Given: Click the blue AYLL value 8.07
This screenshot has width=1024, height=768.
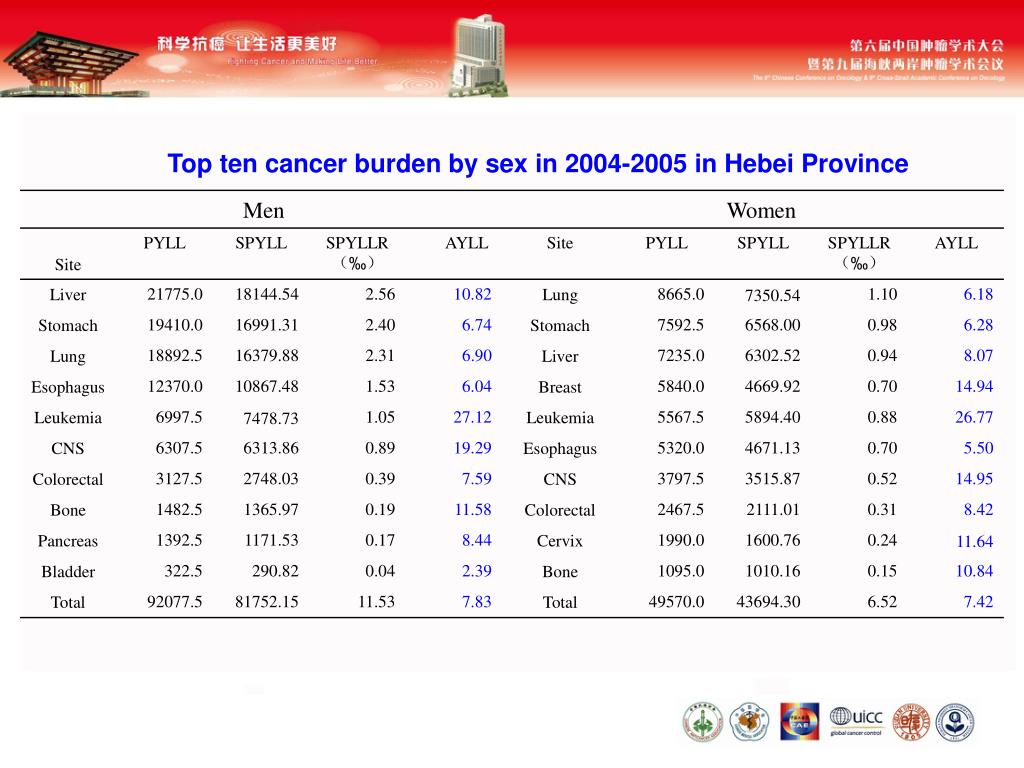Looking at the screenshot, I should (978, 356).
